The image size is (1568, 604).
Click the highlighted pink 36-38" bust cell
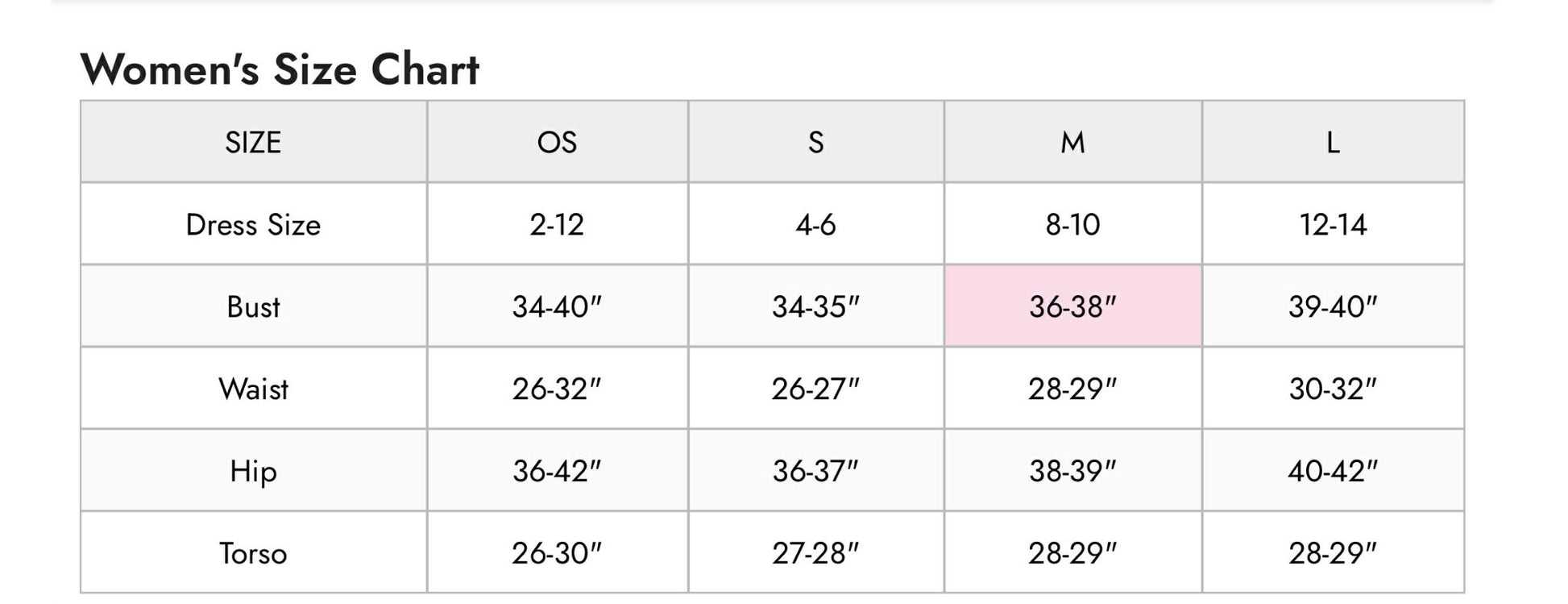pos(1072,306)
